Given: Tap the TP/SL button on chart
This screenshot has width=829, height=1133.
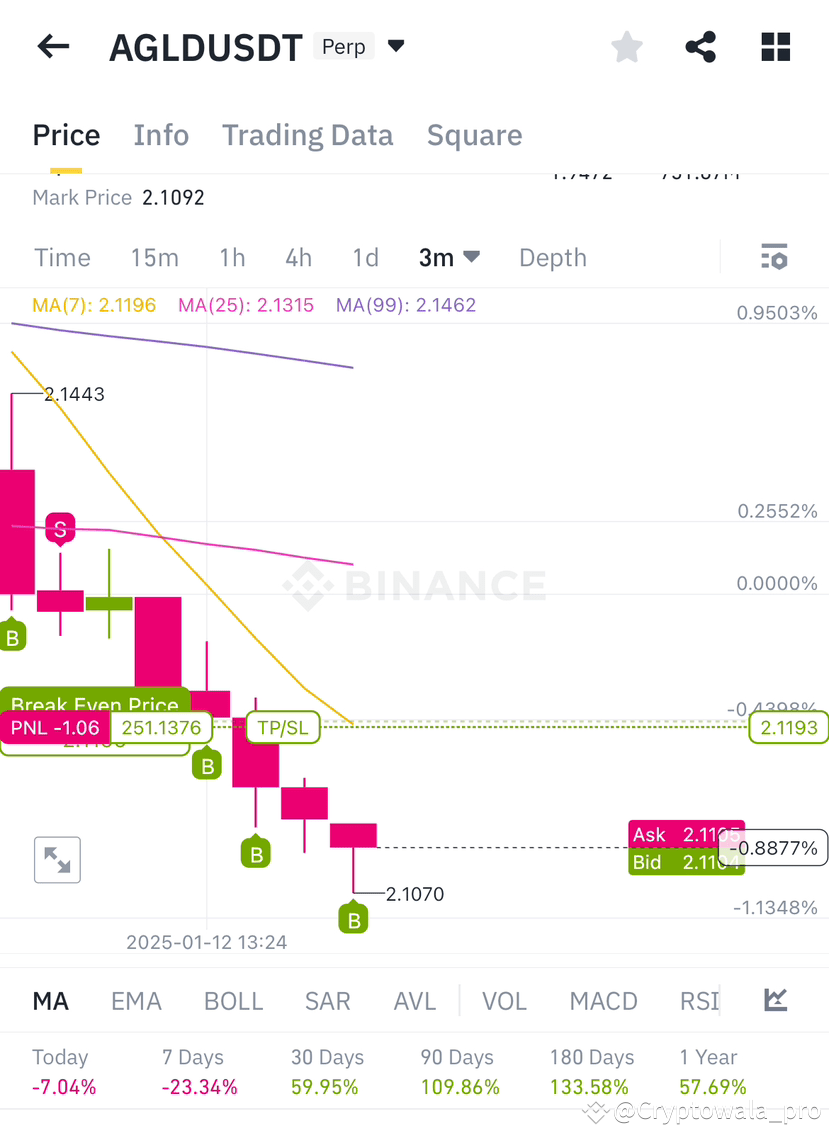Looking at the screenshot, I should 283,728.
